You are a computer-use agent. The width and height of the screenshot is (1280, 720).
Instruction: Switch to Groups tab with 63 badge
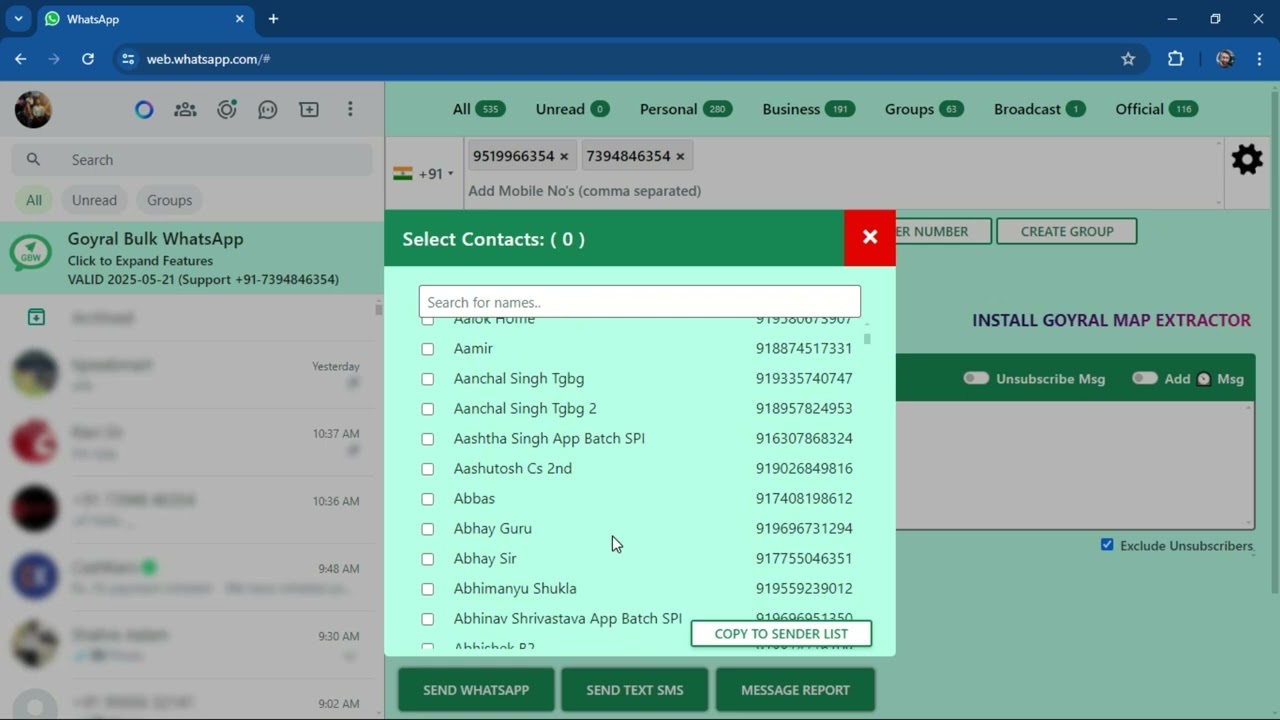point(924,109)
